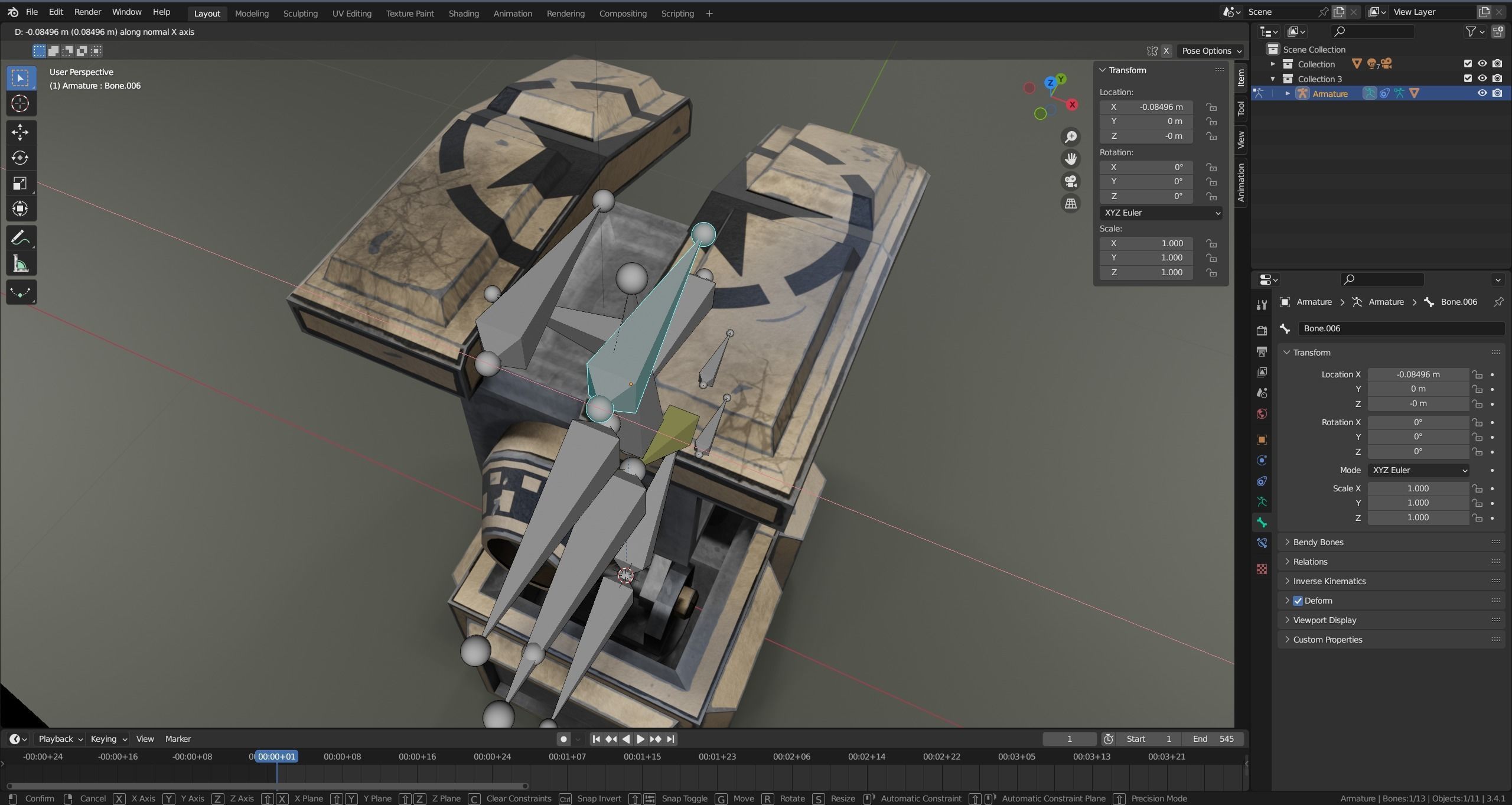Activate the combined Transform tool

coord(21,209)
